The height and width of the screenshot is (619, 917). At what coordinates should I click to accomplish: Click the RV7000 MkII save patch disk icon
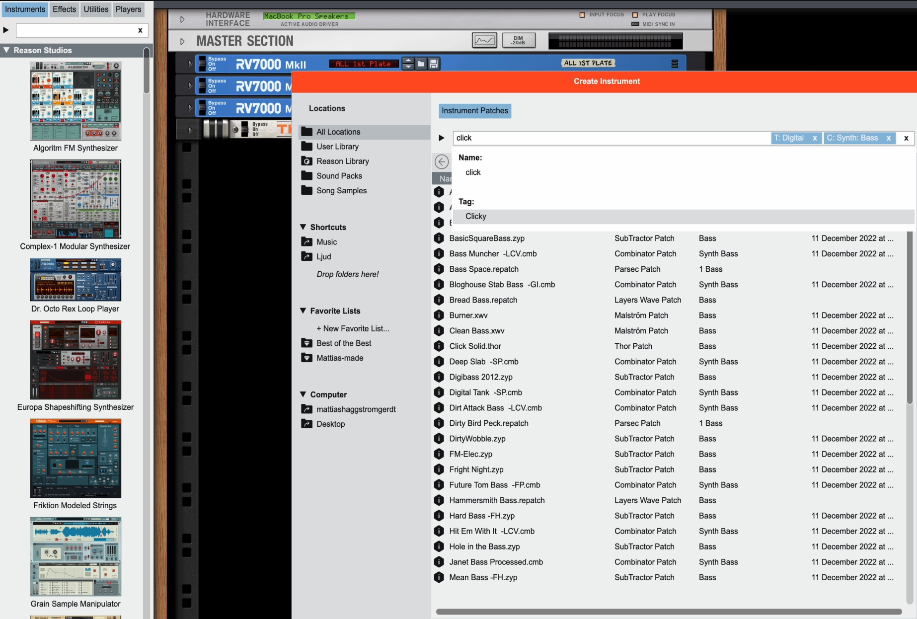(434, 64)
